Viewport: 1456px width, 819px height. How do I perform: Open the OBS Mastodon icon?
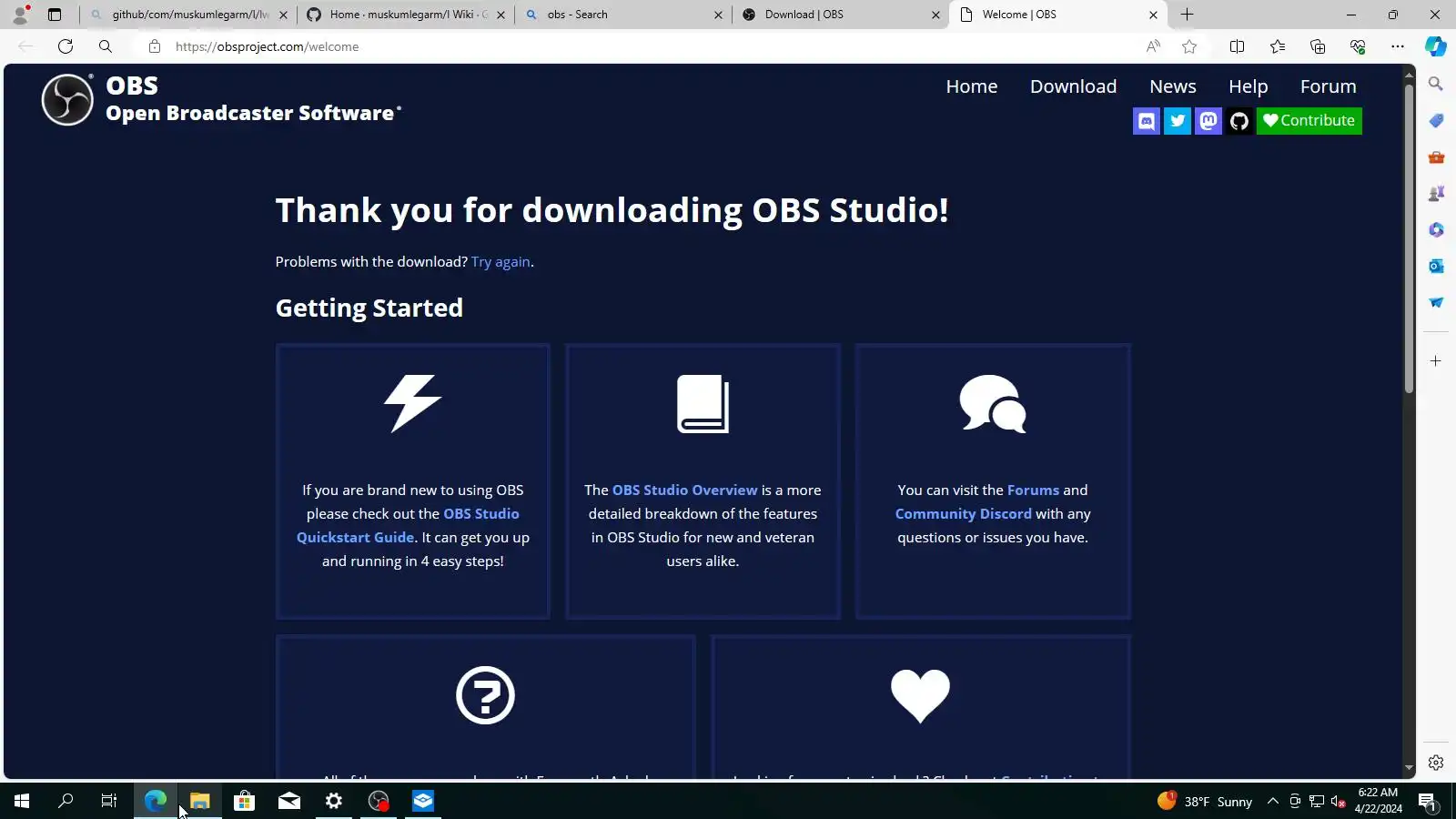1208,121
